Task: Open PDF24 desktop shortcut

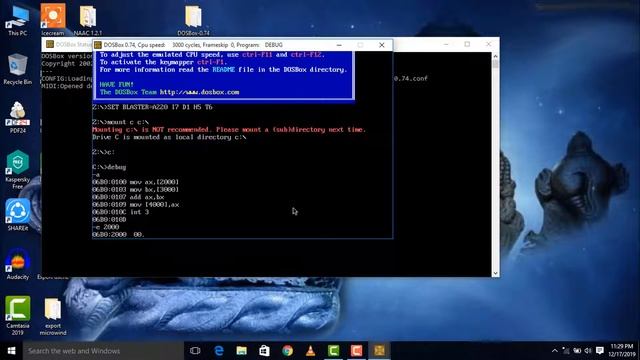Action: click(18, 118)
